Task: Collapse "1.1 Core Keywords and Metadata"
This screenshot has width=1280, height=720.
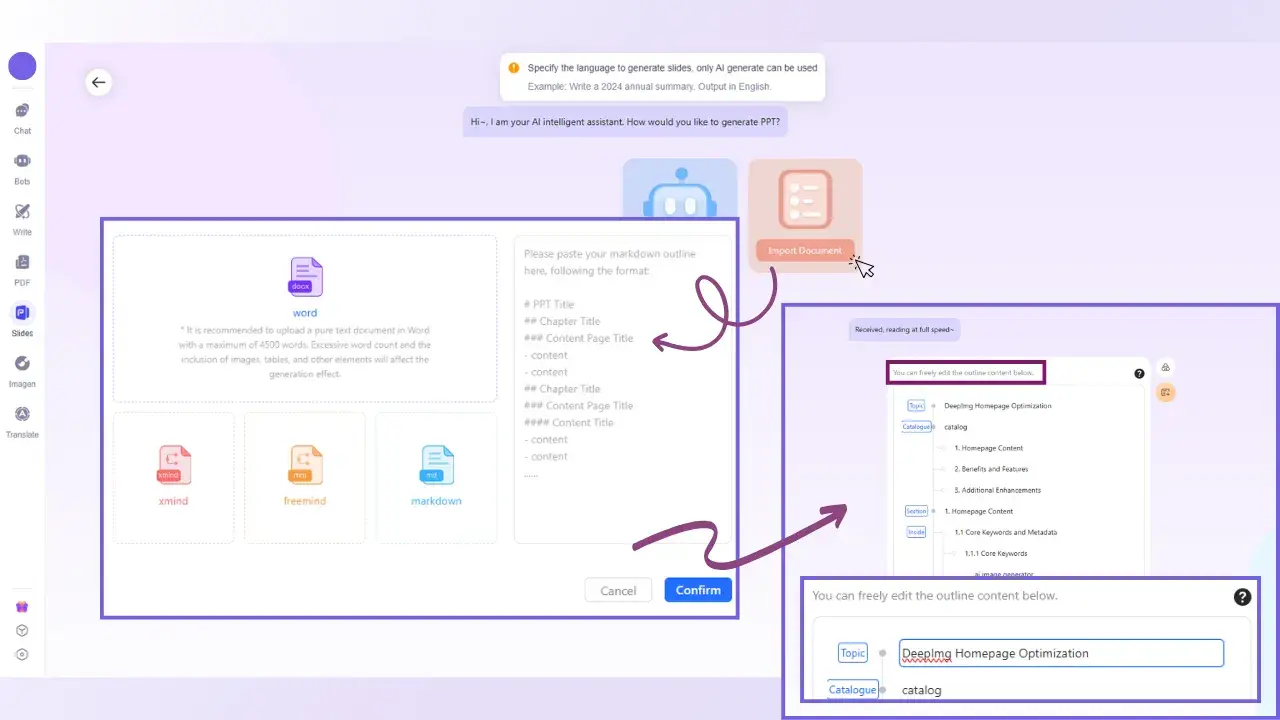Action: (941, 532)
